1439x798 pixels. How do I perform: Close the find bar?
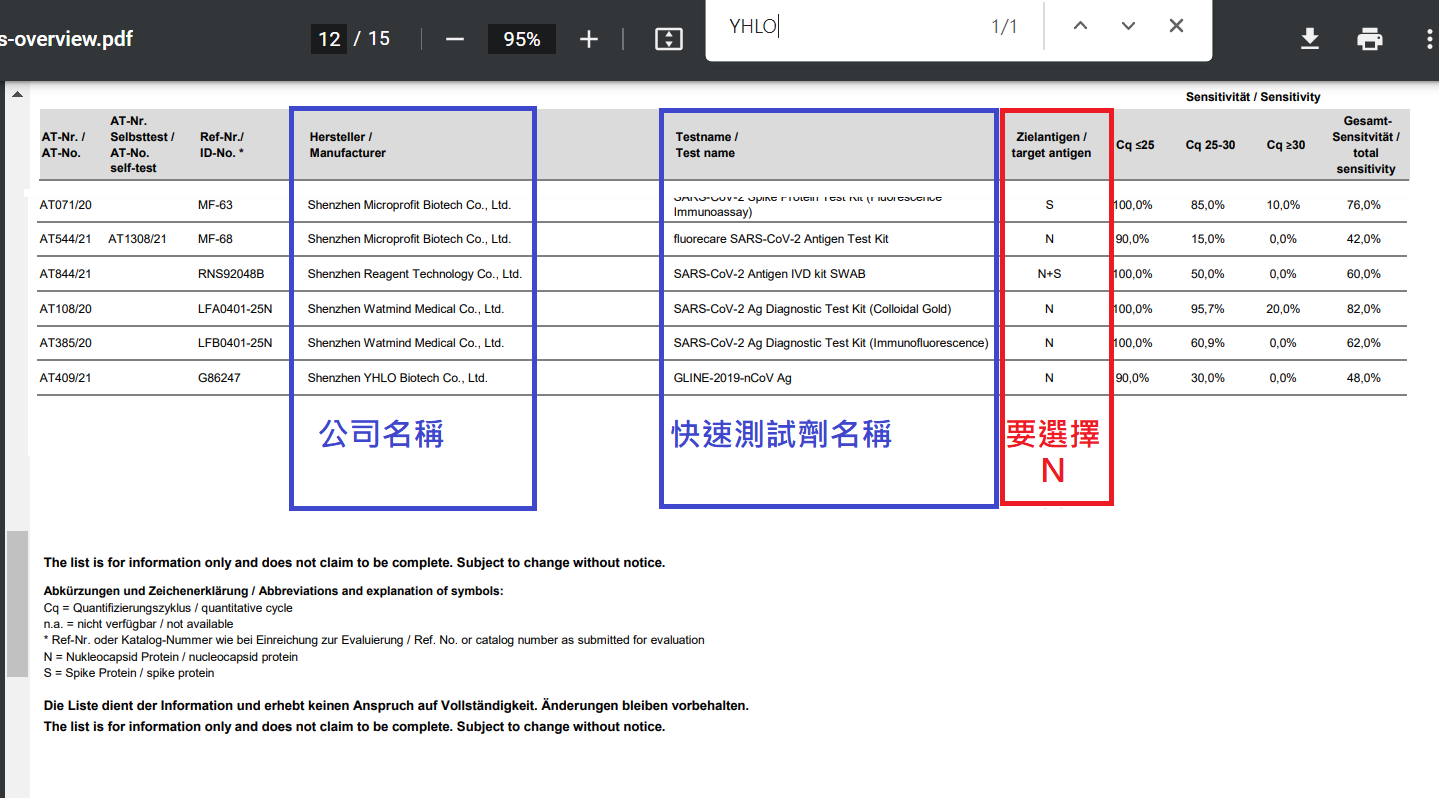[1176, 26]
